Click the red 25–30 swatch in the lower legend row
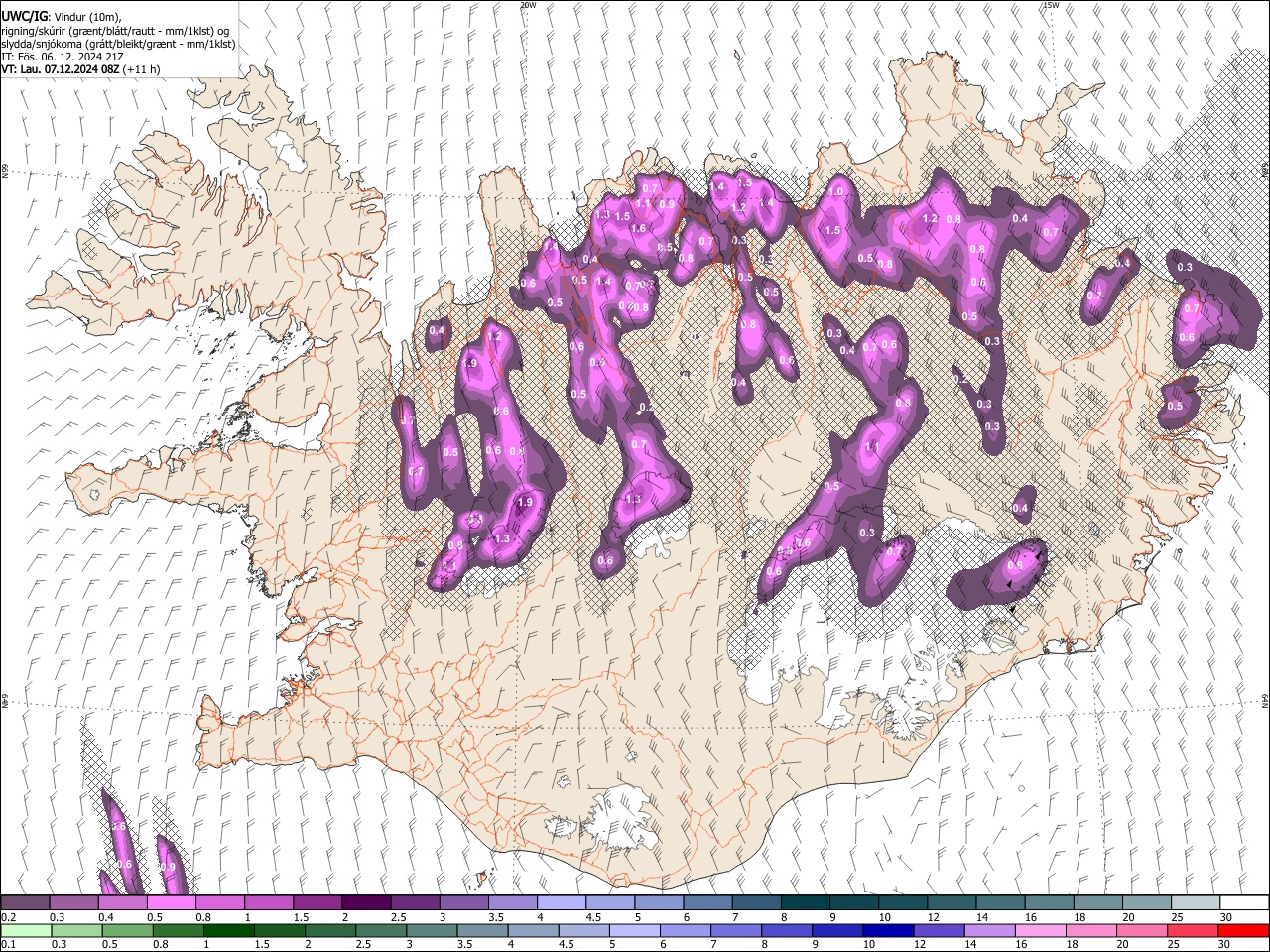 pos(1193,931)
